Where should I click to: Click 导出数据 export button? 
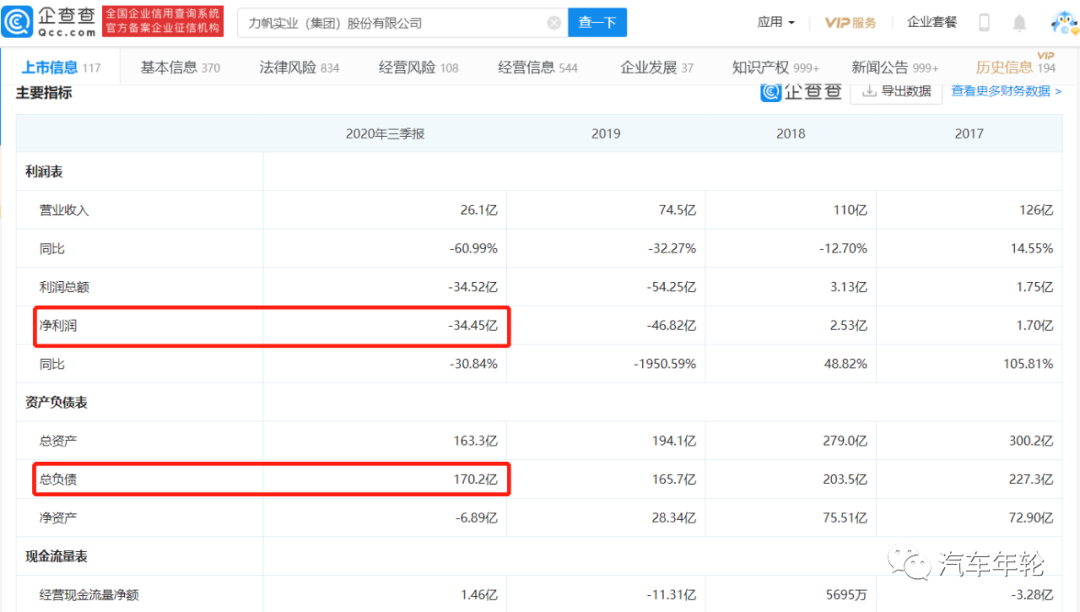(896, 92)
